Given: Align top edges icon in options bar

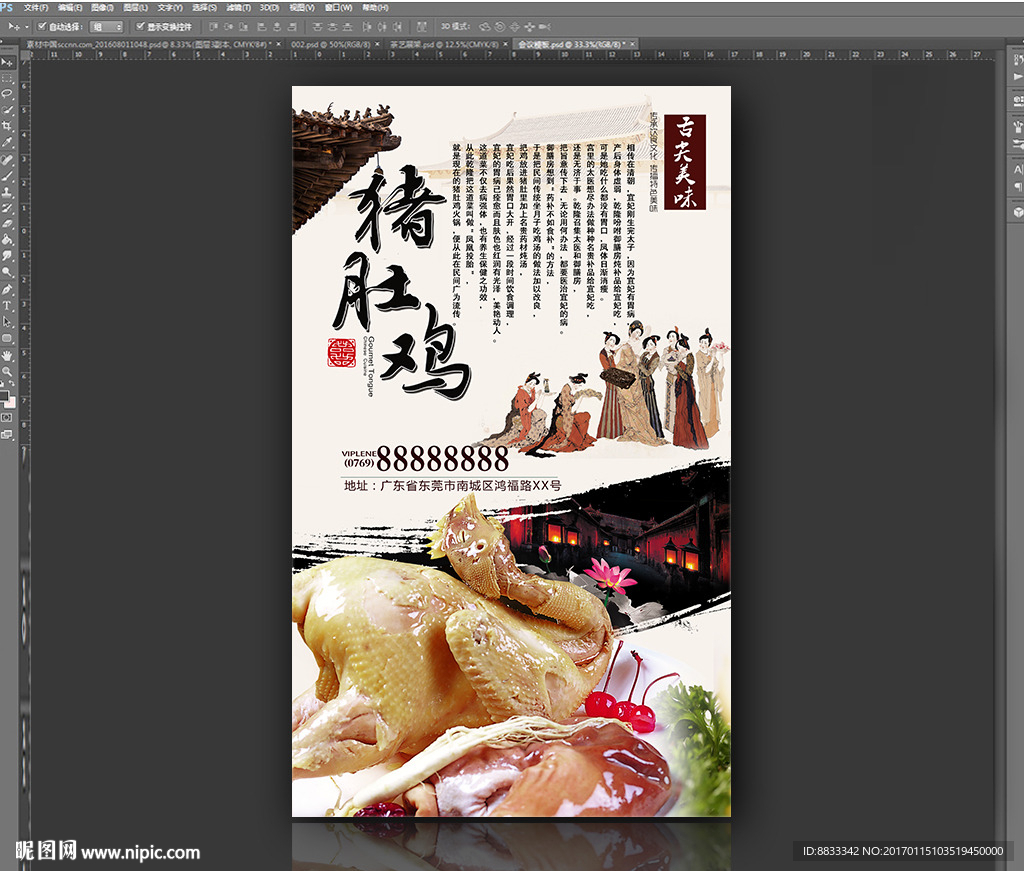Looking at the screenshot, I should (214, 27).
